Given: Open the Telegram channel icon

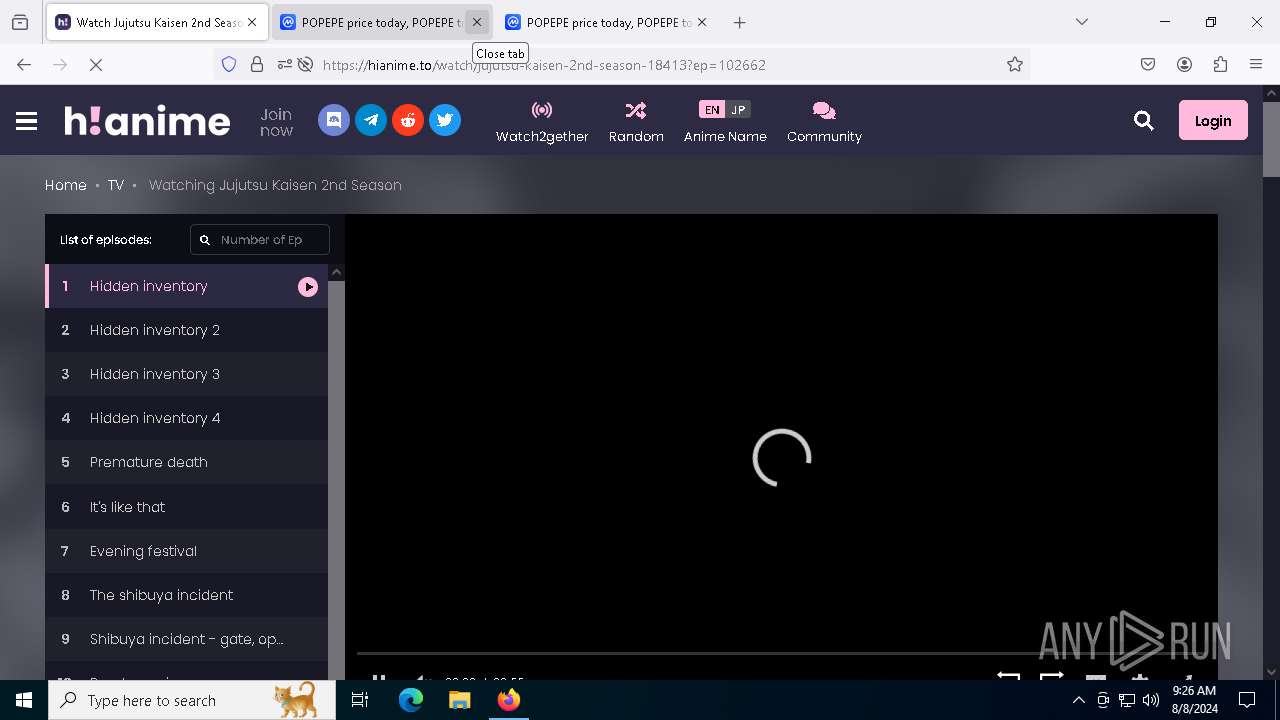Looking at the screenshot, I should [x=371, y=120].
